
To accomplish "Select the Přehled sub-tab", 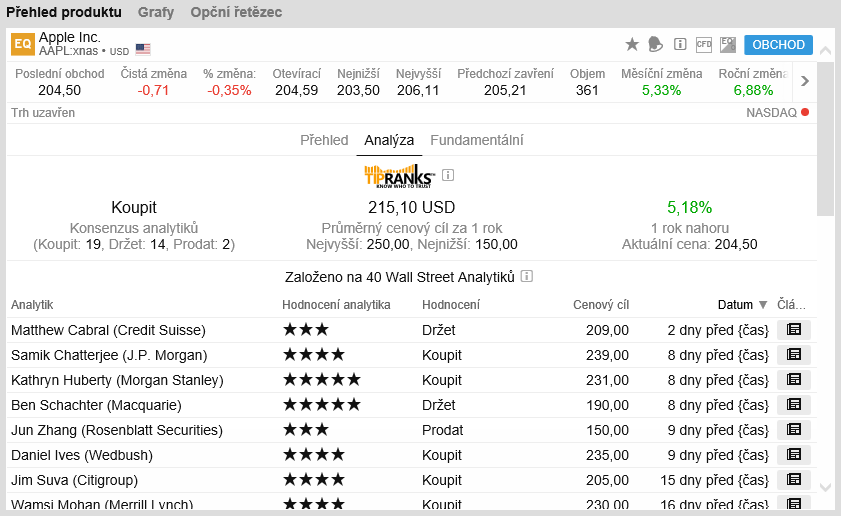I will [x=324, y=140].
